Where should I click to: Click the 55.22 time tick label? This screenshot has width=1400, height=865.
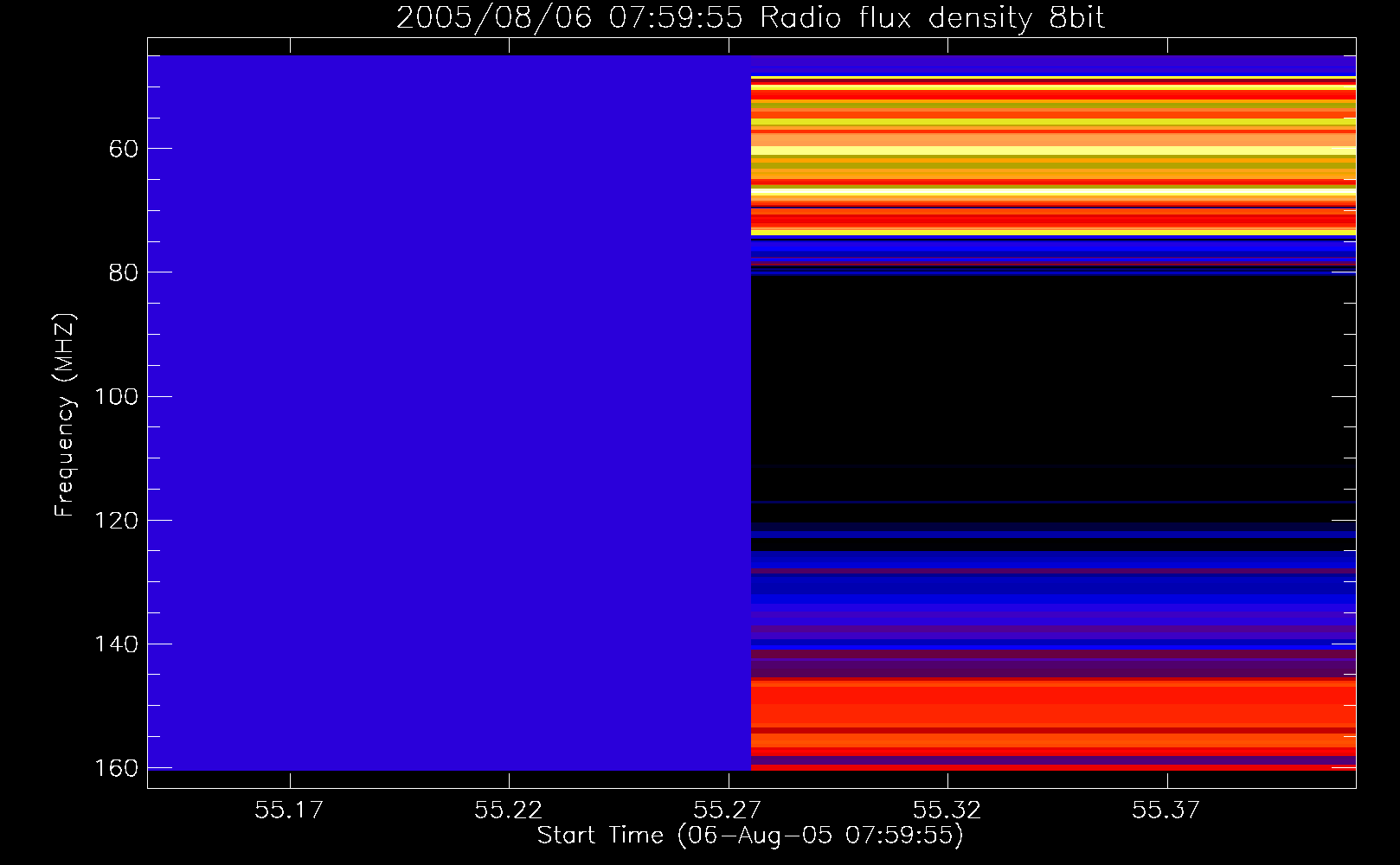(509, 810)
